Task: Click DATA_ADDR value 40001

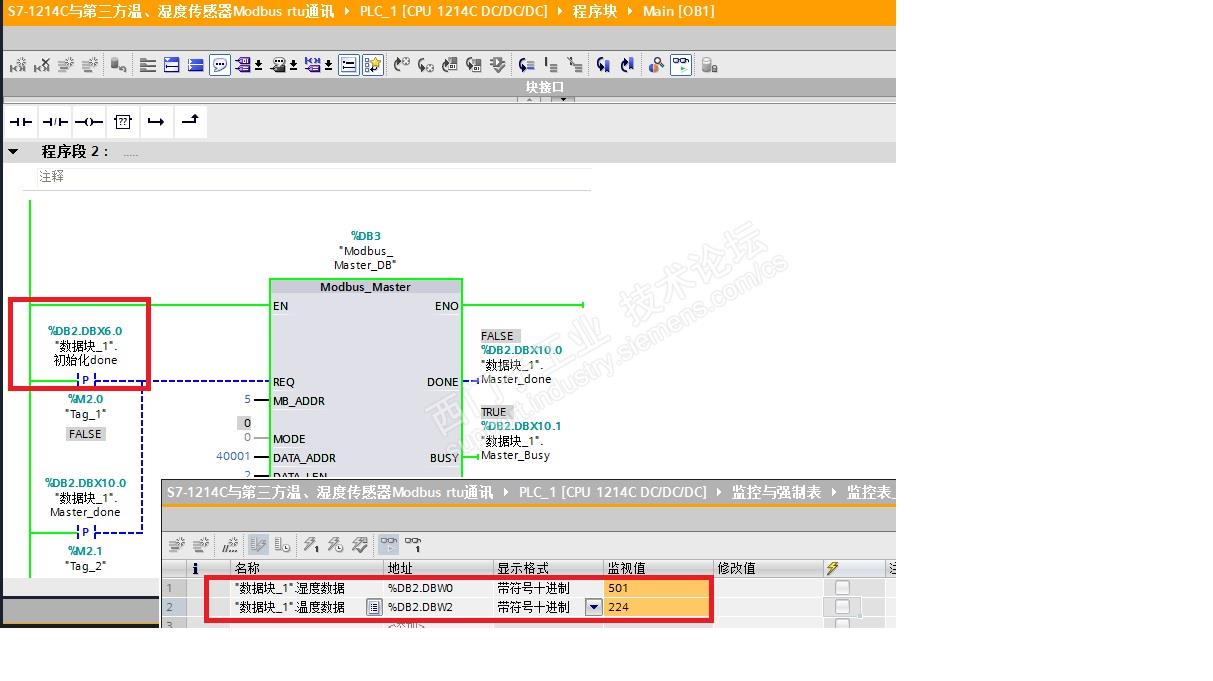Action: (x=233, y=457)
